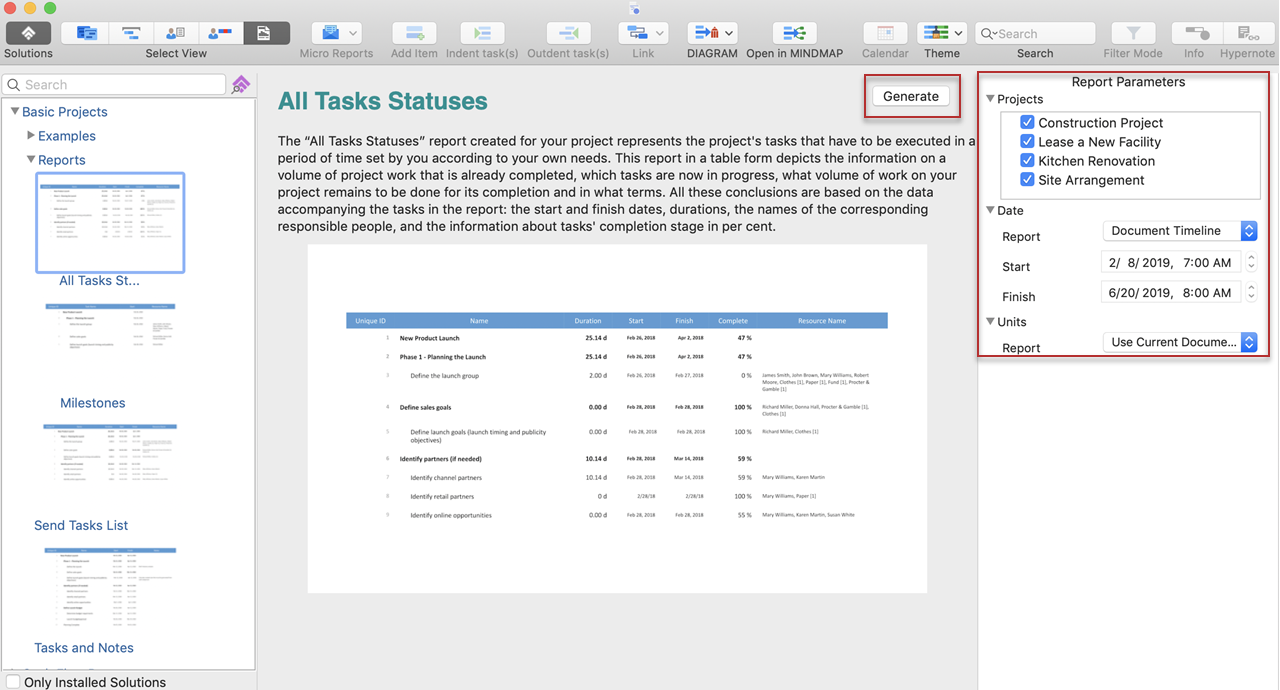1280x690 pixels.
Task: Click the Send Tasks List label
Action: point(81,525)
